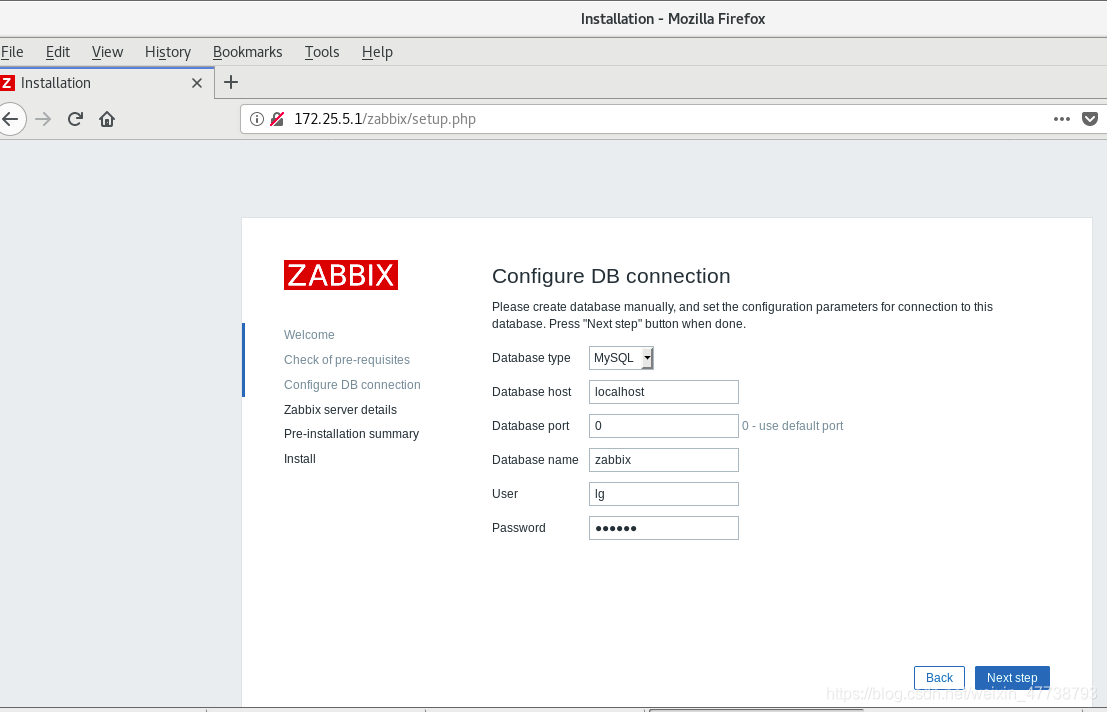Viewport: 1107px width, 712px height.
Task: Open a new tab with plus icon
Action: coord(231,82)
